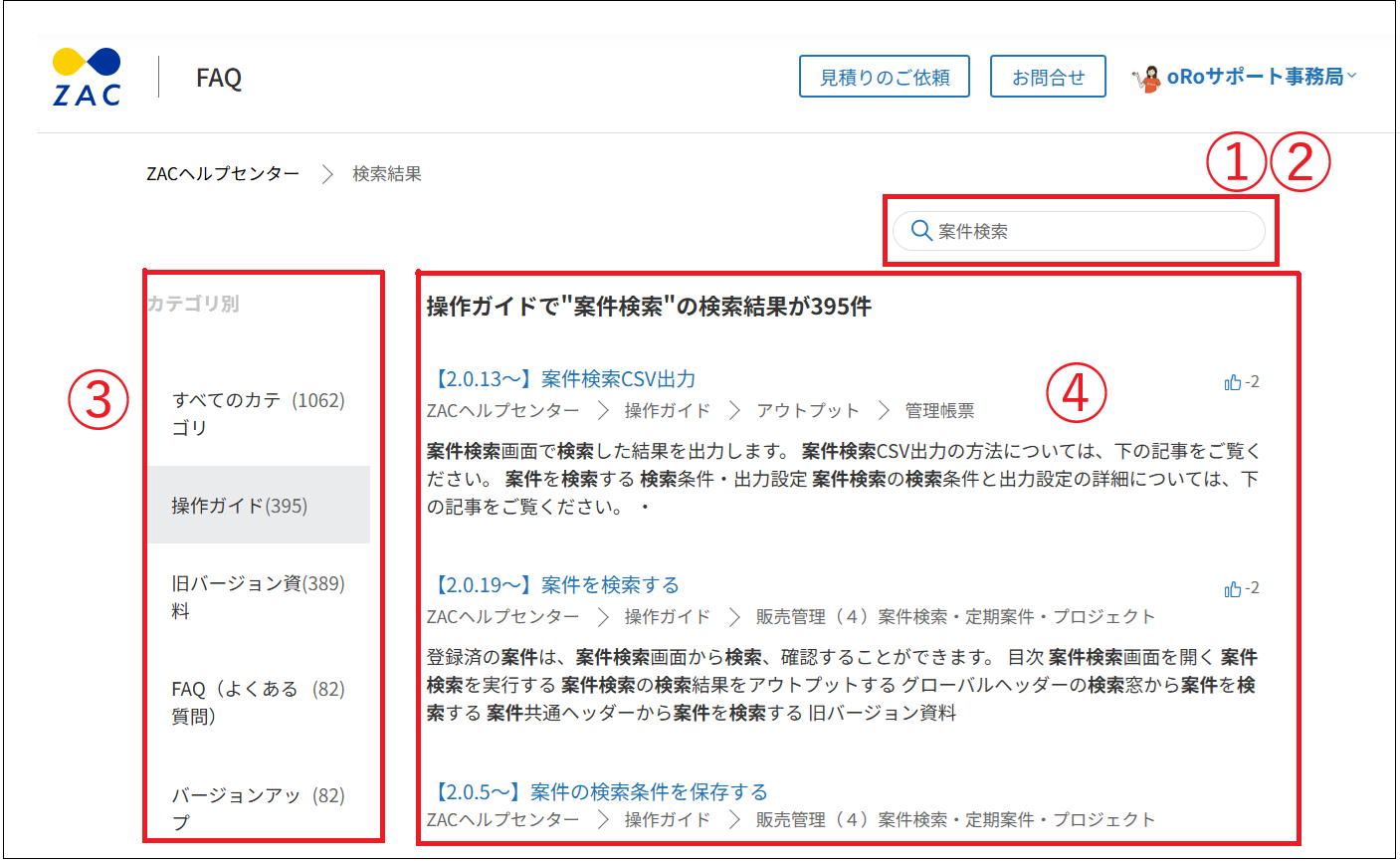Open 管理帳票 breadcrumb under first result
The width and height of the screenshot is (1400, 861).
939,410
